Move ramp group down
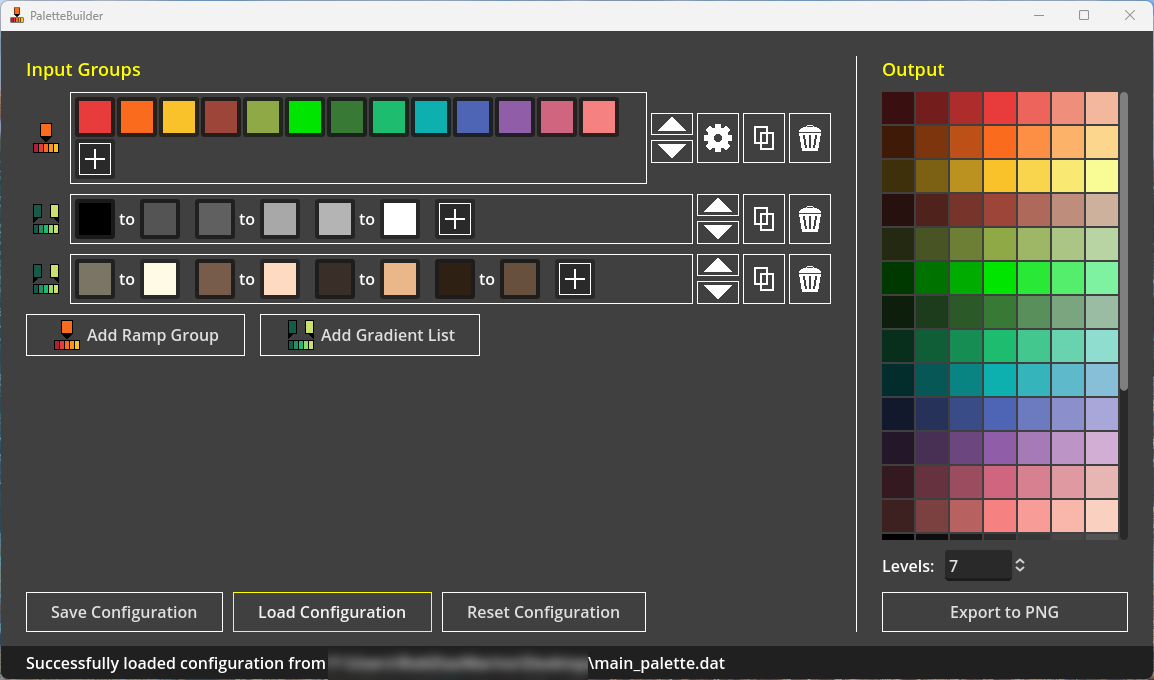 672,151
